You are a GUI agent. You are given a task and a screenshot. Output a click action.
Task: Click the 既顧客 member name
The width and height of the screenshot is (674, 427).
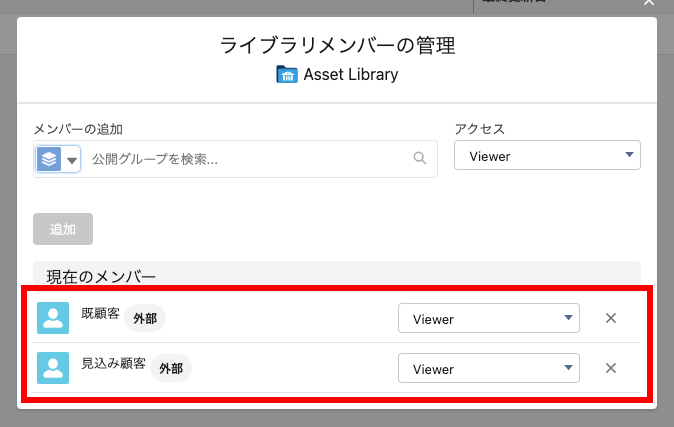[100, 314]
